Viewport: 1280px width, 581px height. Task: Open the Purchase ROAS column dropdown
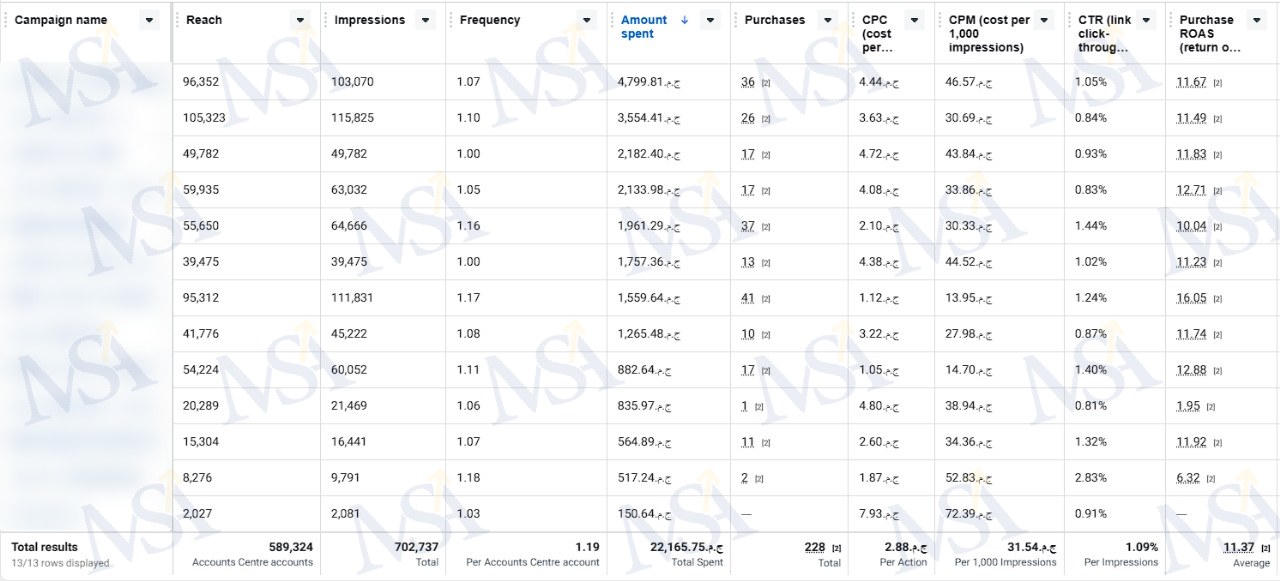(x=1256, y=20)
